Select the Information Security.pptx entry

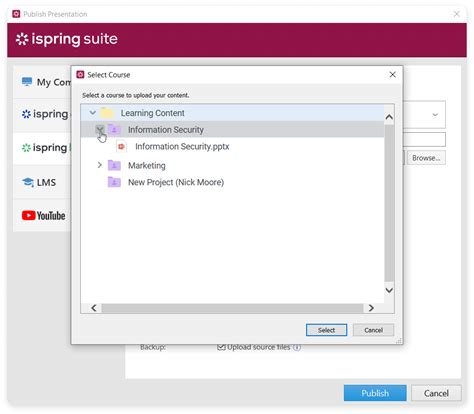coord(182,146)
